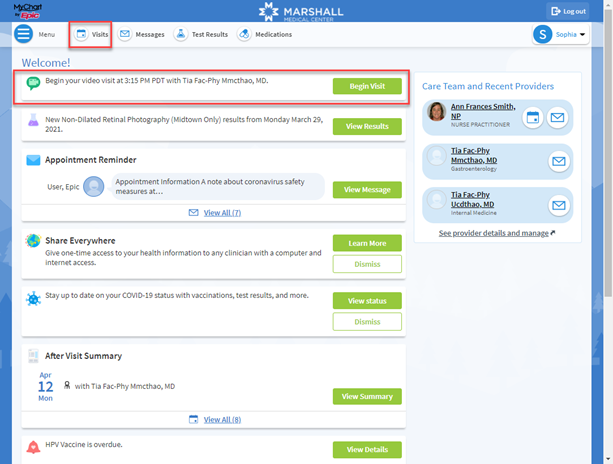Click the Care Team and Recent Providers heading
This screenshot has width=613, height=464.
pos(488,86)
